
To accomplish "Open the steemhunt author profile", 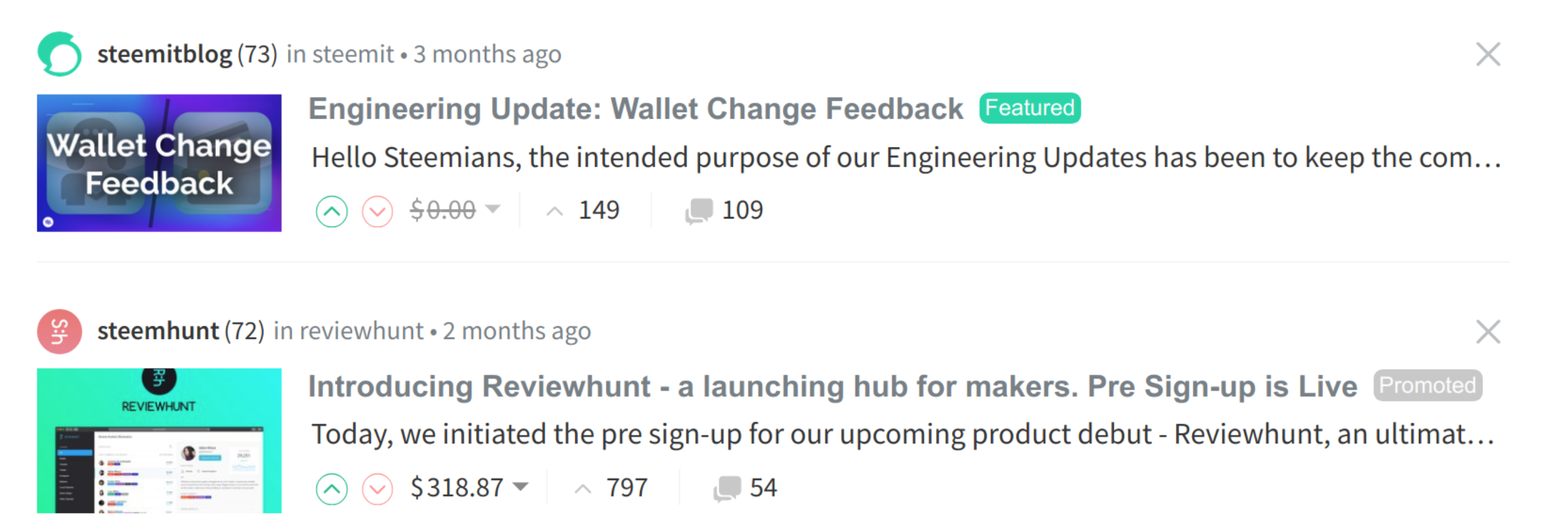I will coord(158,331).
